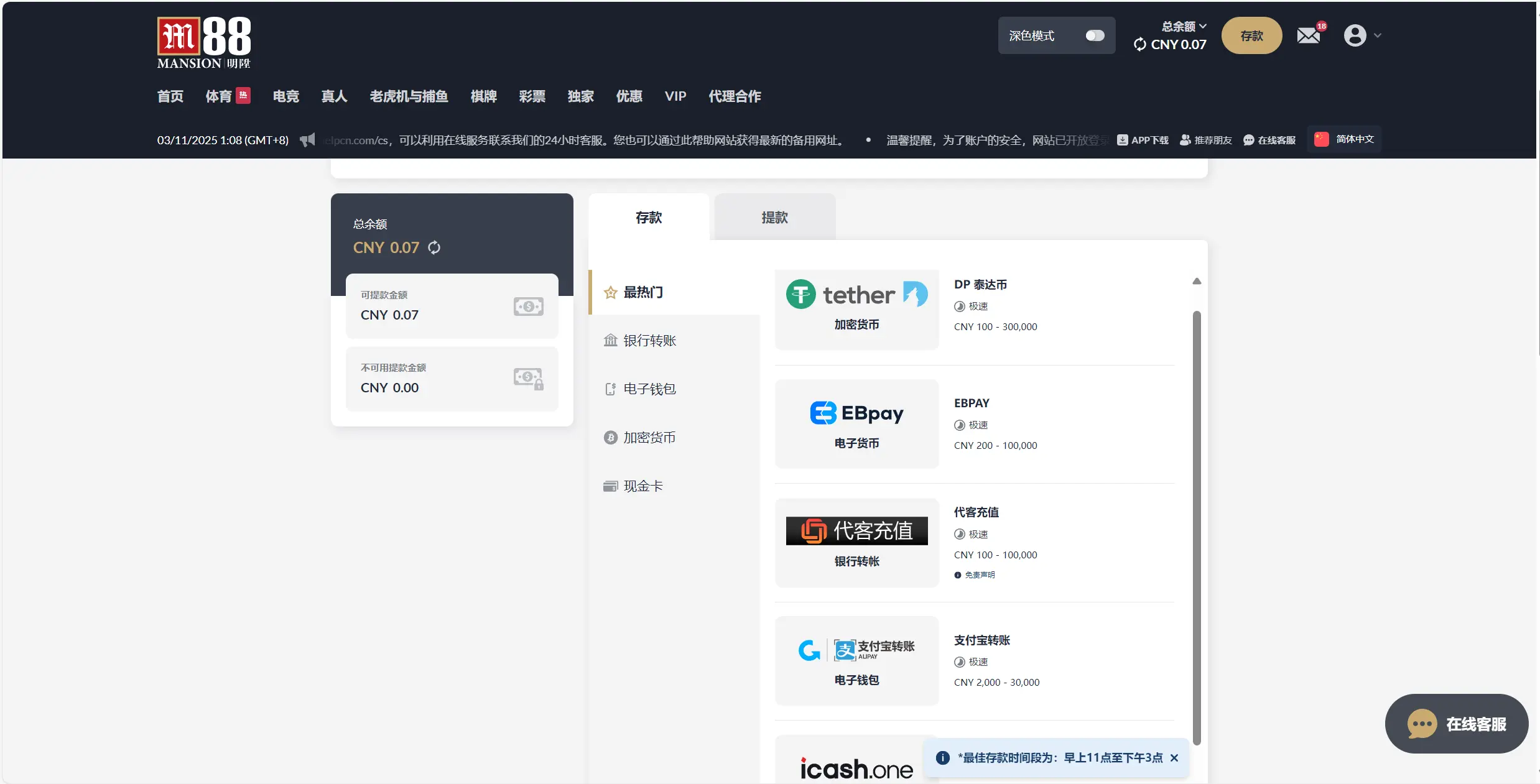Open the VIP navigation menu item
The height and width of the screenshot is (784, 1540).
coord(675,96)
